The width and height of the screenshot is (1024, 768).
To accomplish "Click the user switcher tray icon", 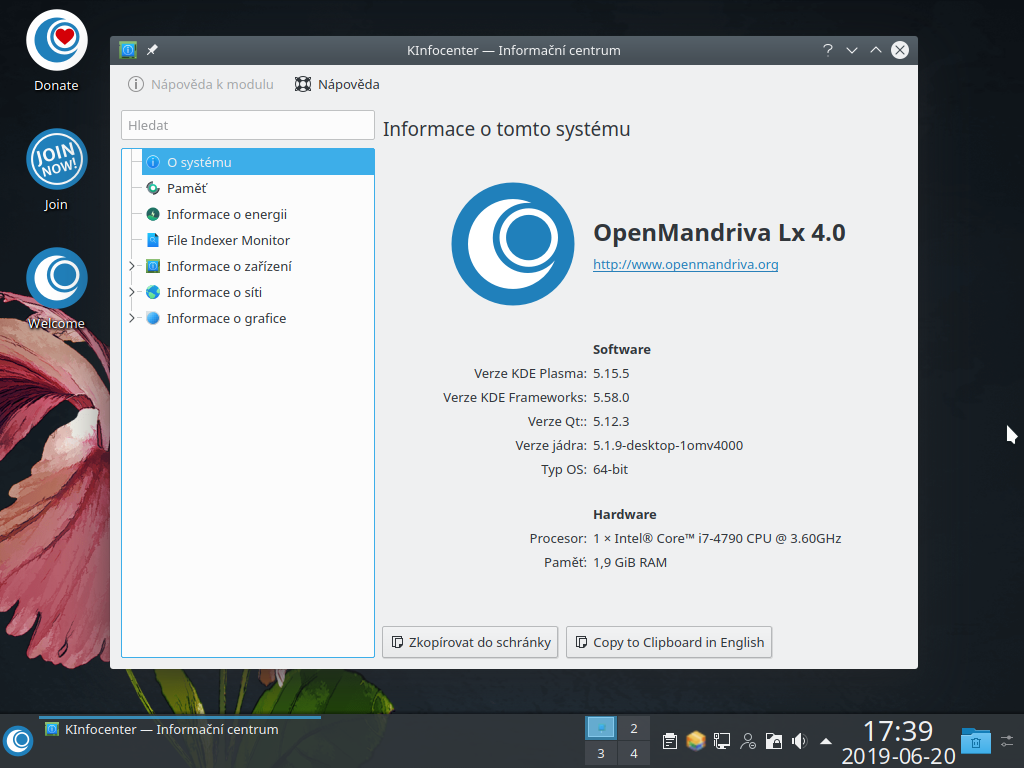I will tap(748, 741).
